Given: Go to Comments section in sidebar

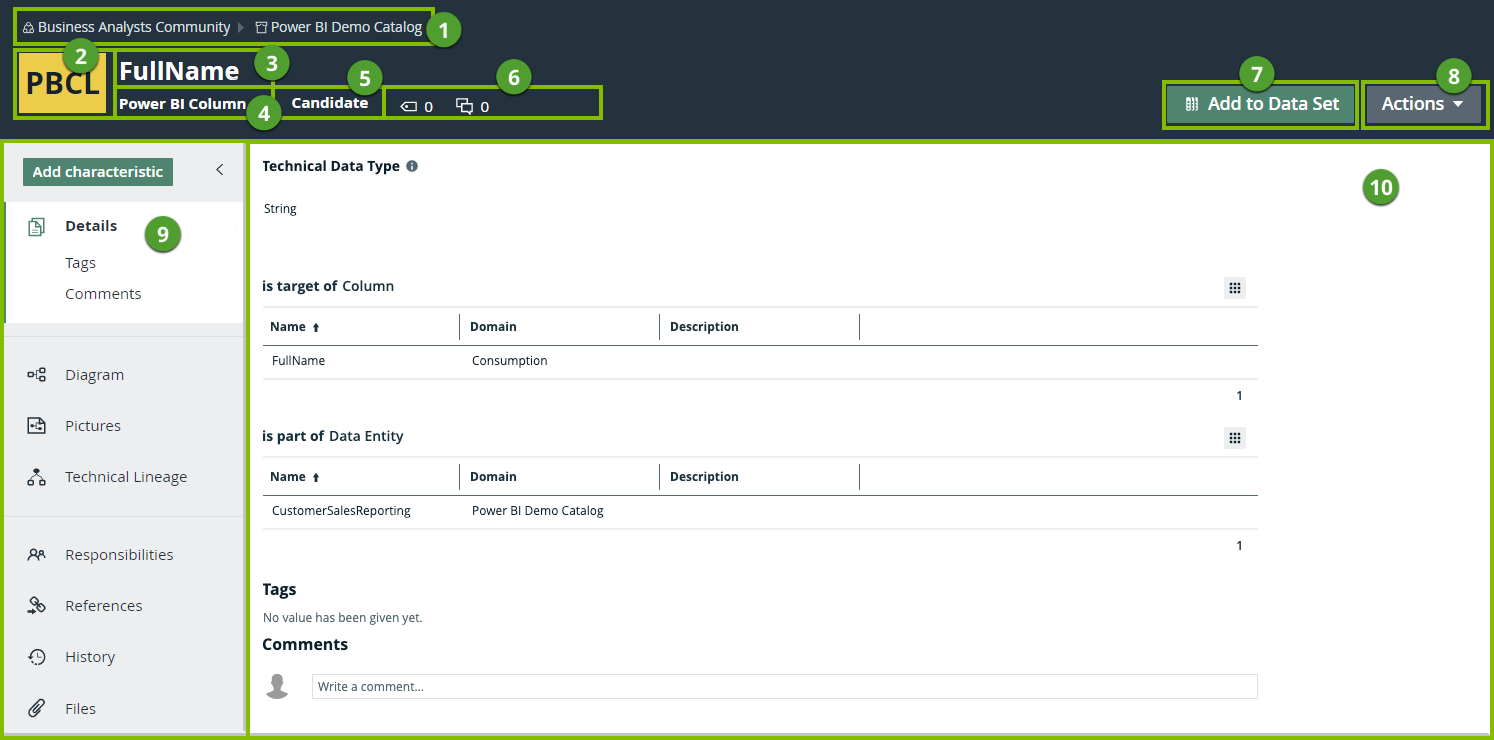Looking at the screenshot, I should click(x=103, y=294).
